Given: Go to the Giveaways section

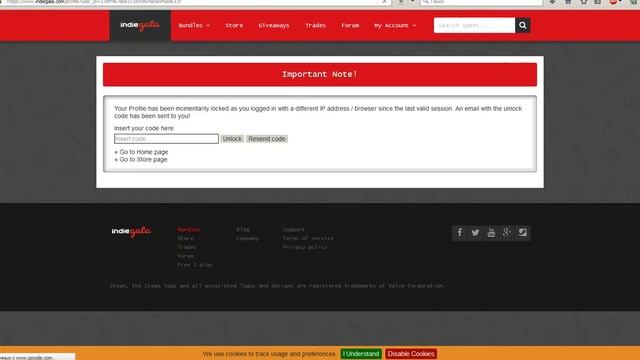Looking at the screenshot, I should 274,25.
